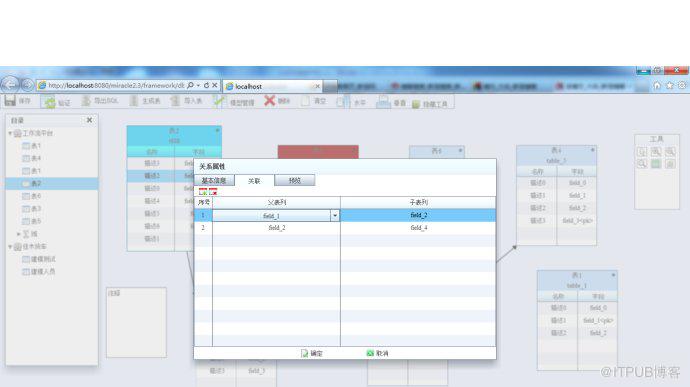Select the red table block on canvas

click(x=318, y=151)
